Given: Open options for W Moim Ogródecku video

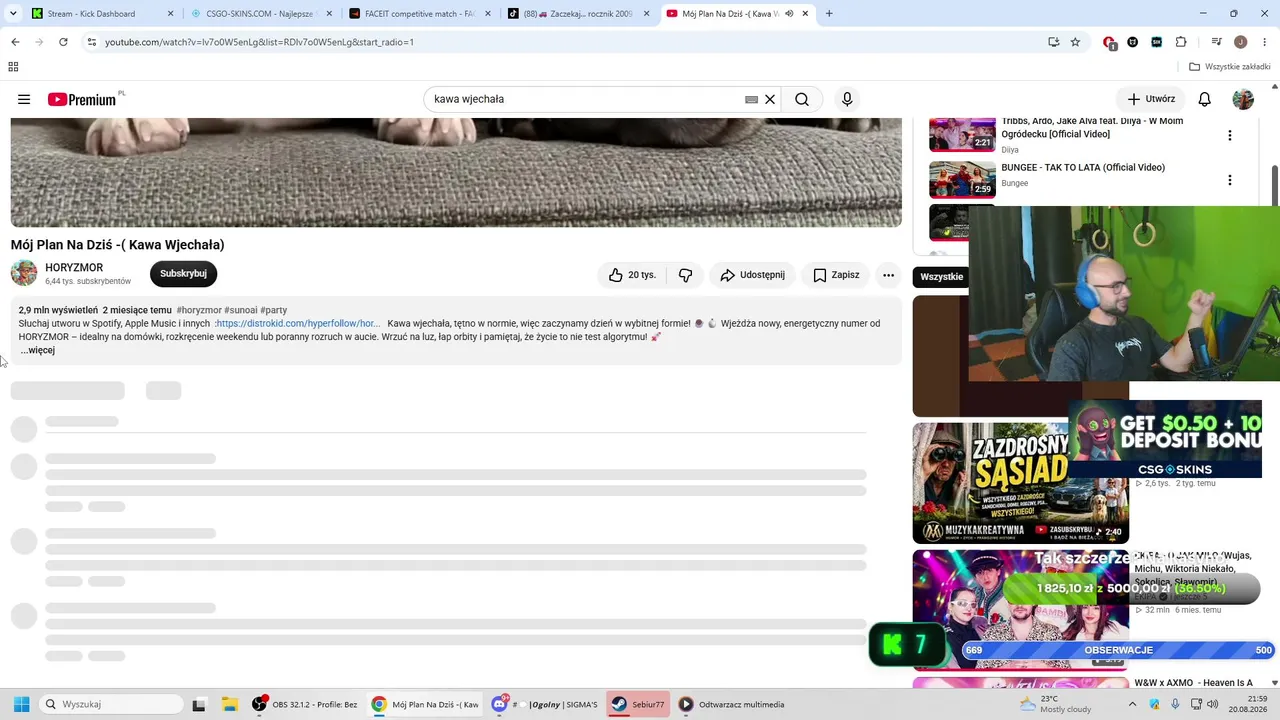Looking at the screenshot, I should coord(1230,135).
